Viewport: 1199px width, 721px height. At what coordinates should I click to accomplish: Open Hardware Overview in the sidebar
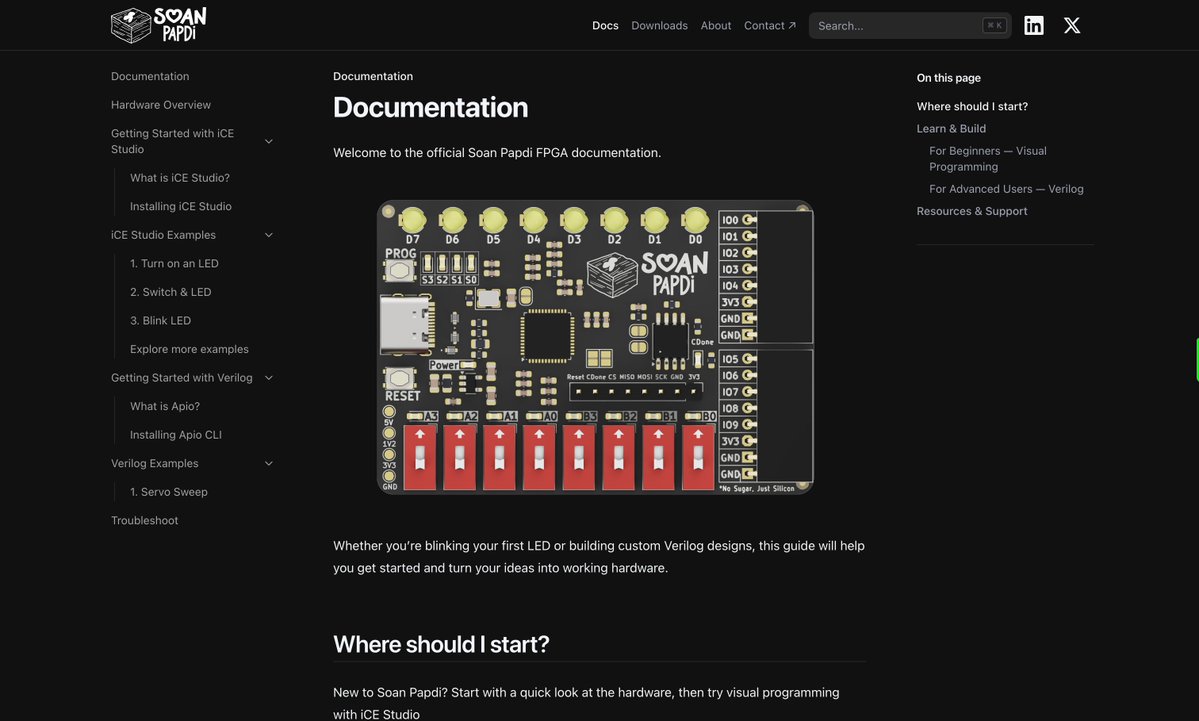[161, 105]
